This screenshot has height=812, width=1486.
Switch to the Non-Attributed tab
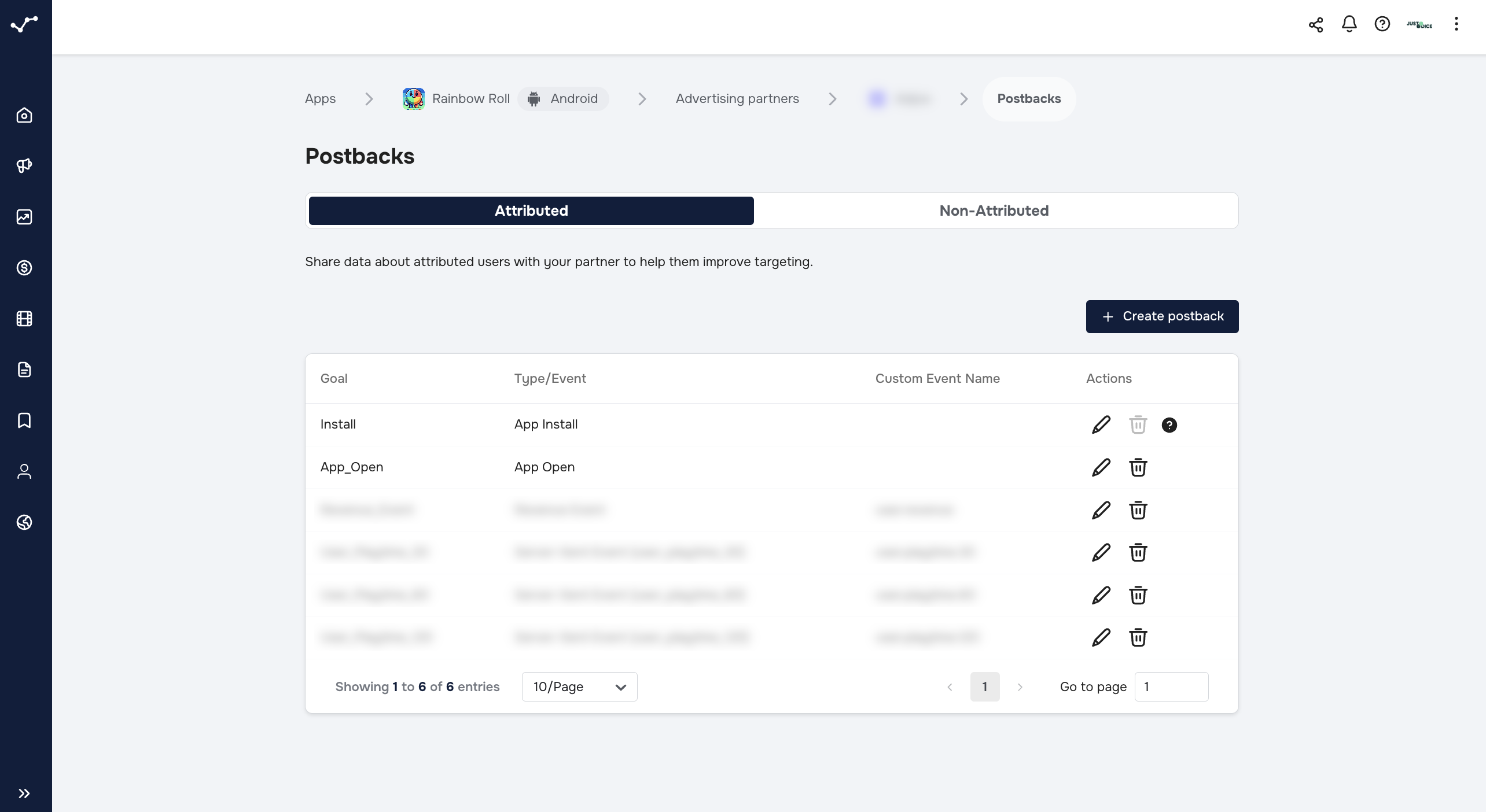click(x=994, y=210)
